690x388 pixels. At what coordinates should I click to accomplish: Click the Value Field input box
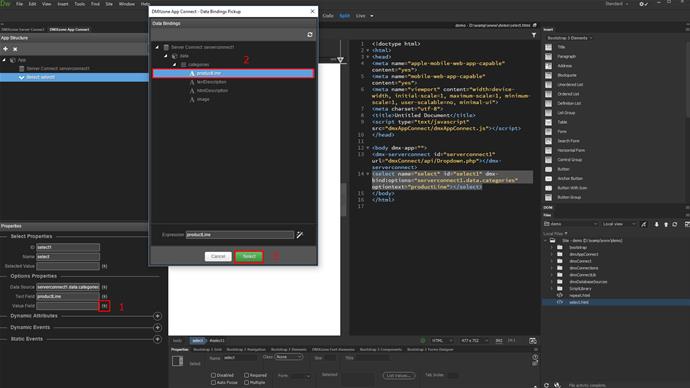tap(68, 306)
